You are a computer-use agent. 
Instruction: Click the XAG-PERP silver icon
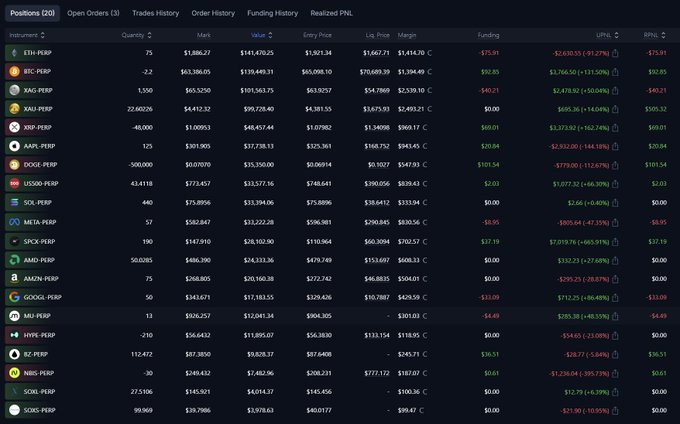click(x=14, y=90)
